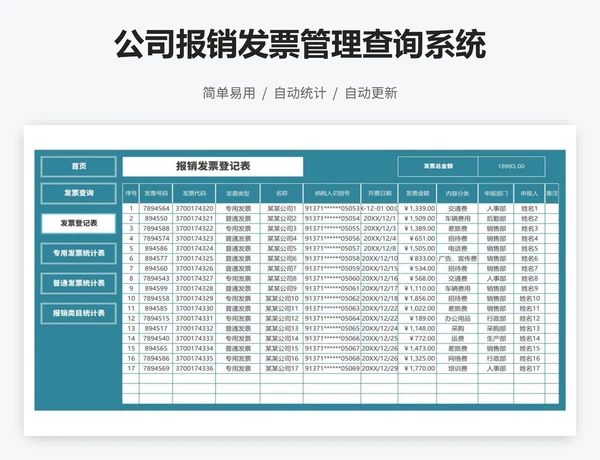Click the 开票日期 column header
Image resolution: width=600 pixels, height=460 pixels.
pos(380,194)
